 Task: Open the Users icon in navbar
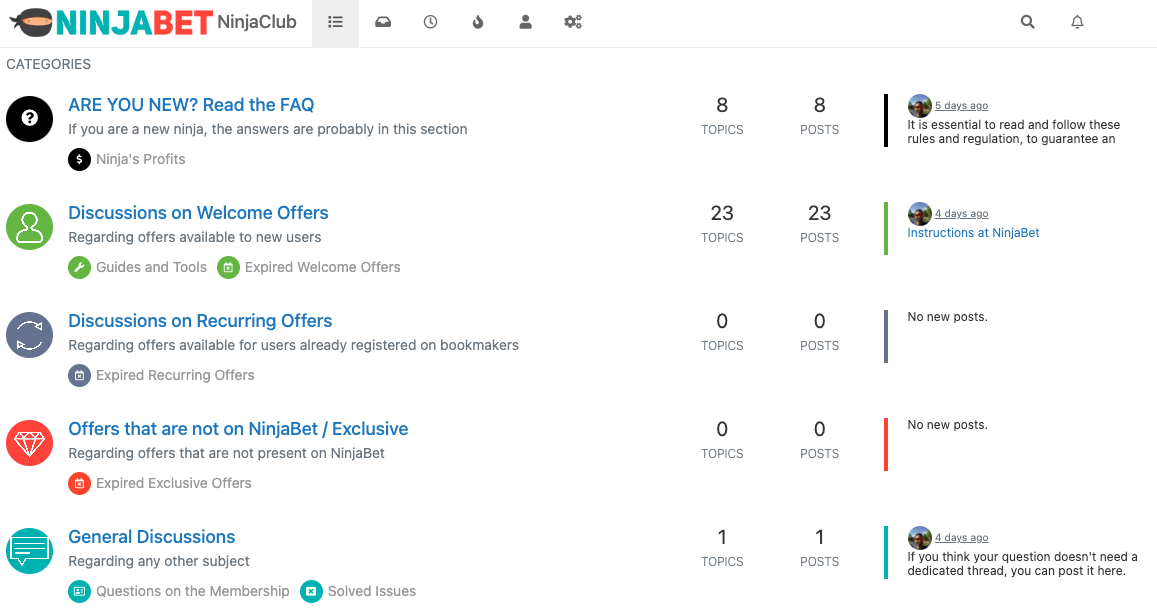tap(525, 22)
